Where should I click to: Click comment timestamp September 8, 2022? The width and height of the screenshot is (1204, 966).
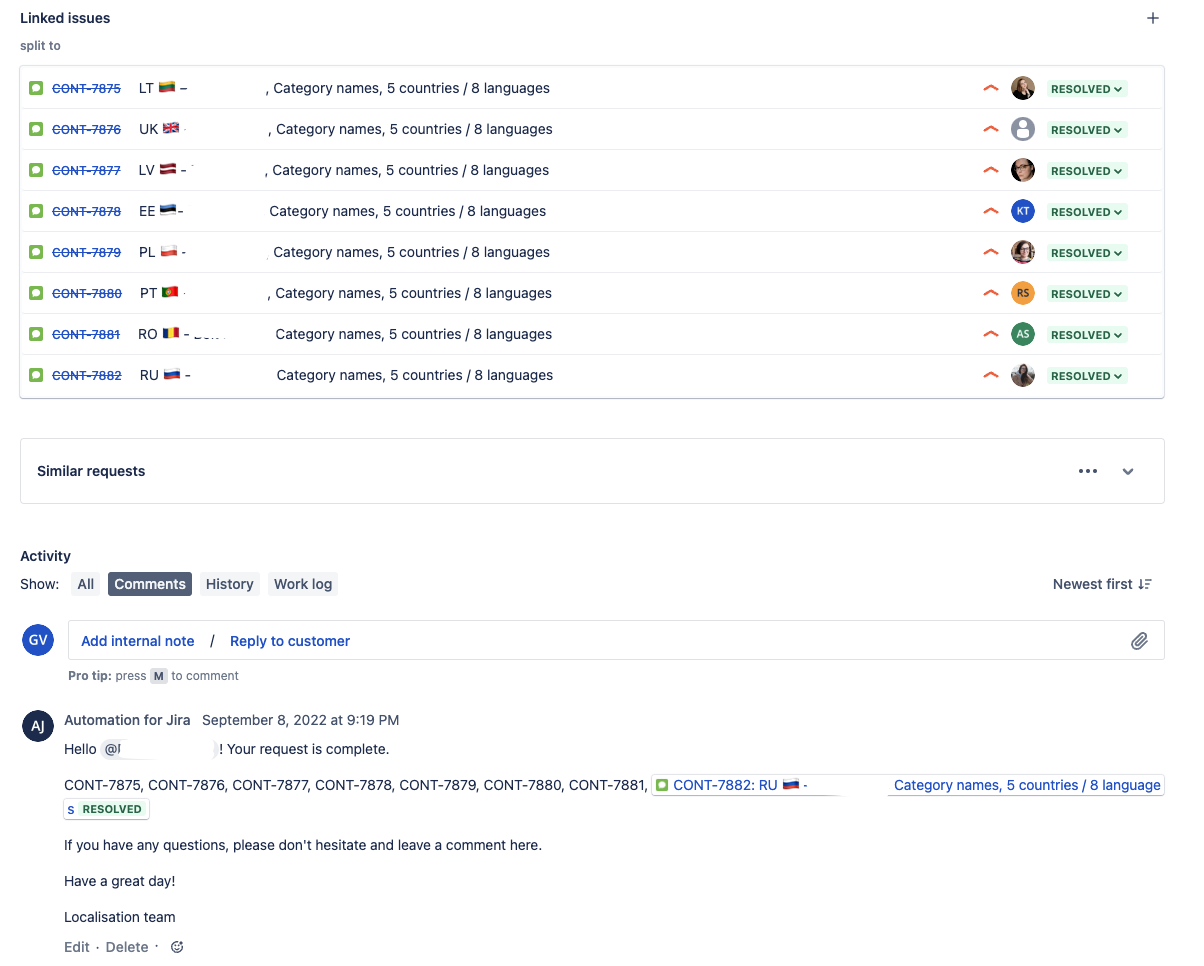point(300,720)
